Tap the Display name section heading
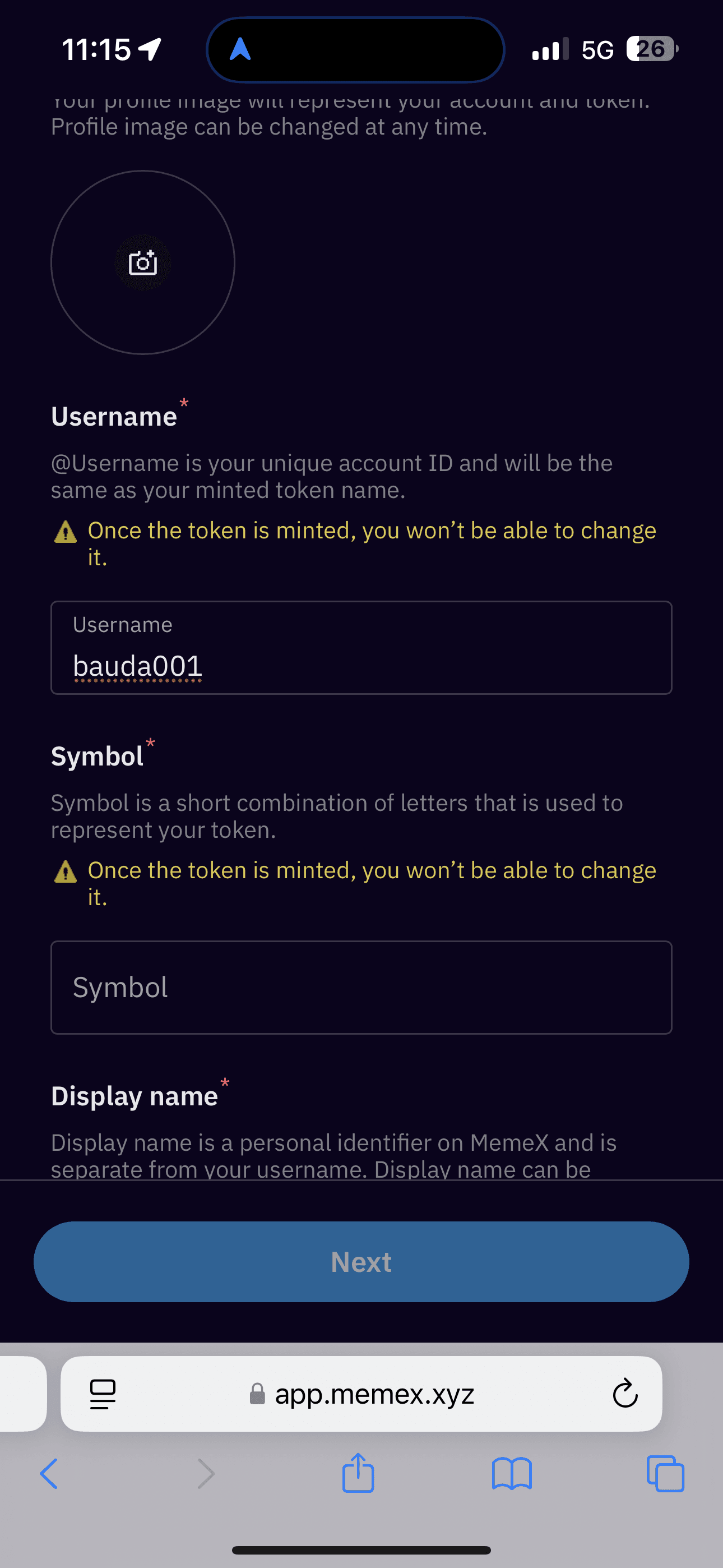Image resolution: width=723 pixels, height=1568 pixels. pyautogui.click(x=135, y=1095)
